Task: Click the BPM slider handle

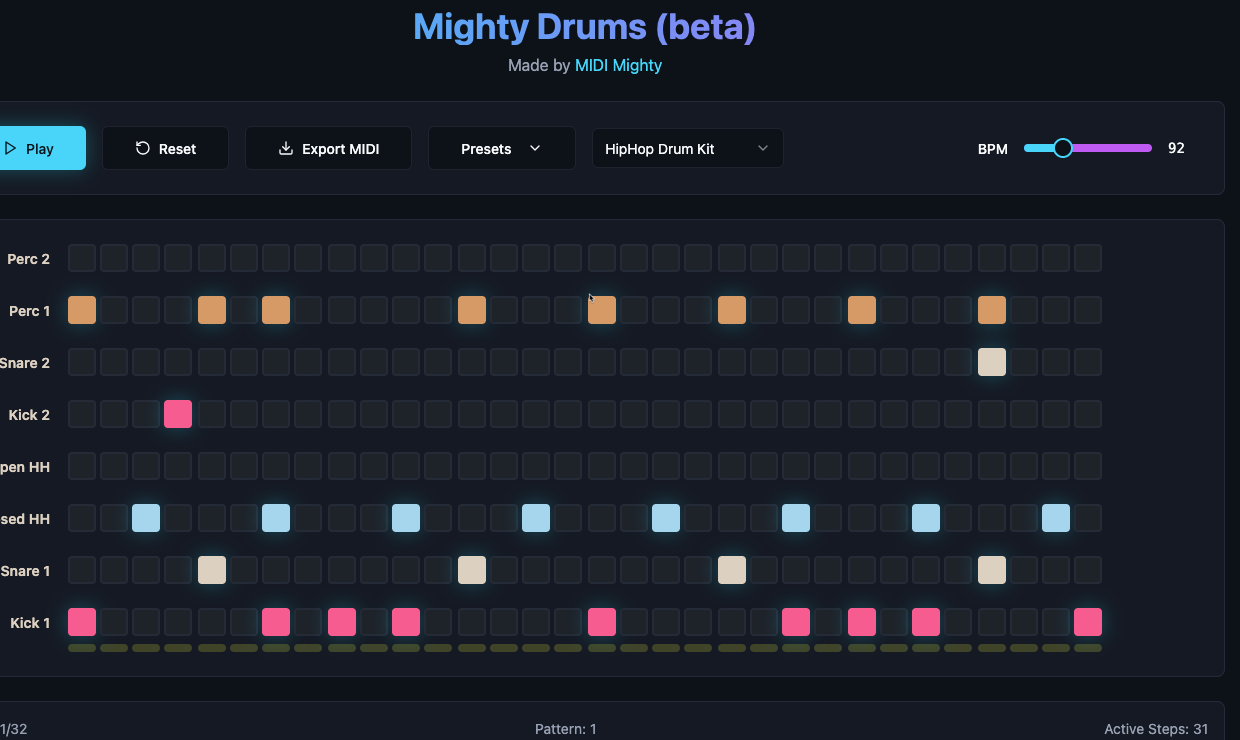Action: click(x=1063, y=147)
